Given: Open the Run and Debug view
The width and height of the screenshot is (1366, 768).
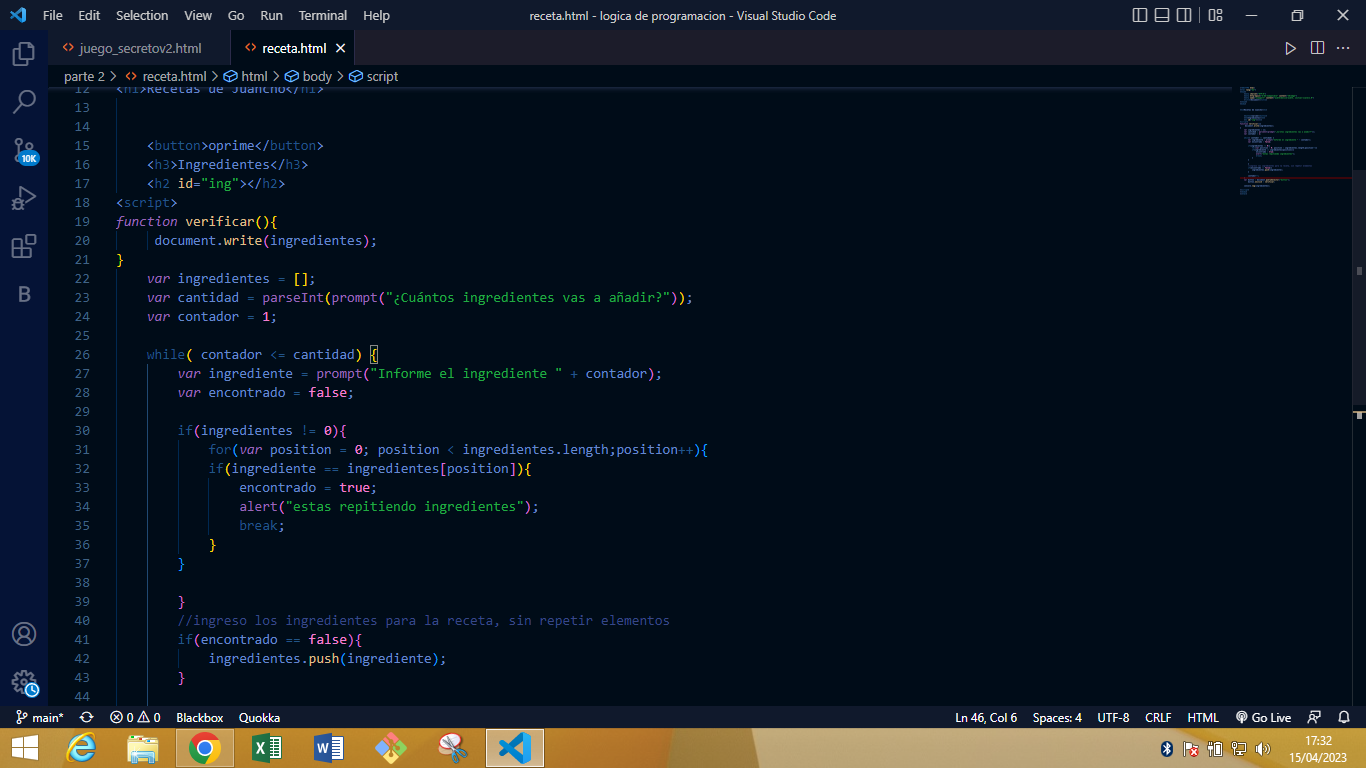Looking at the screenshot, I should click(24, 198).
